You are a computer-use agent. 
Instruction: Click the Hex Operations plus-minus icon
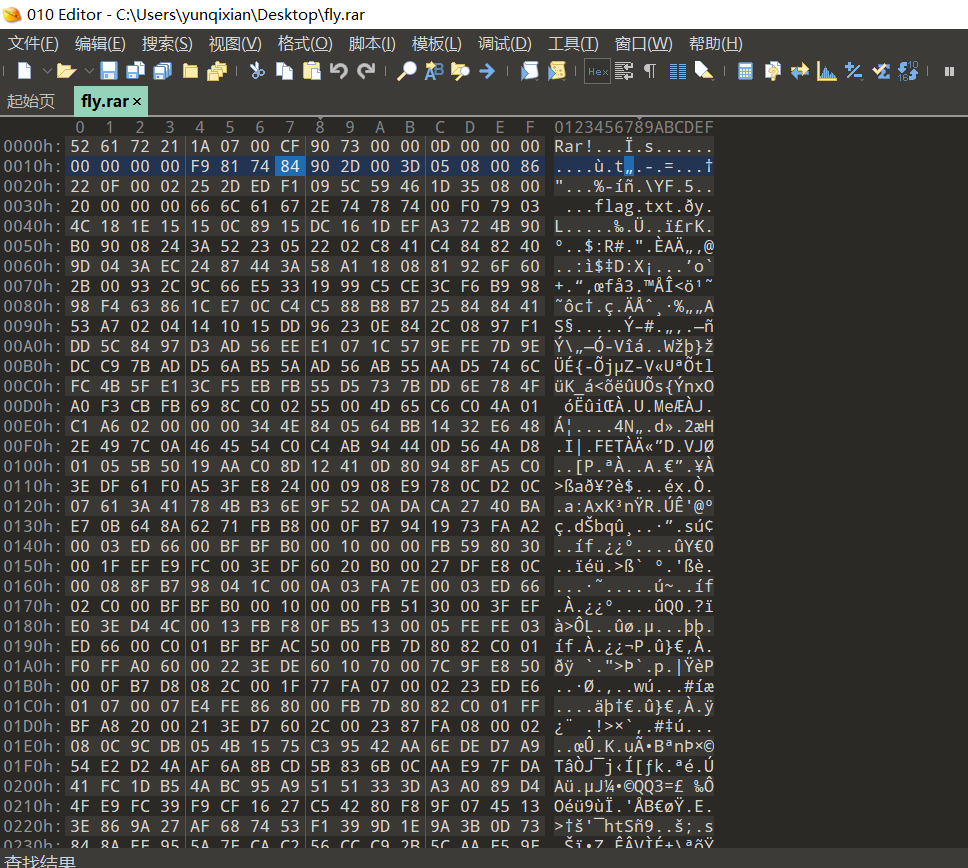tap(854, 72)
